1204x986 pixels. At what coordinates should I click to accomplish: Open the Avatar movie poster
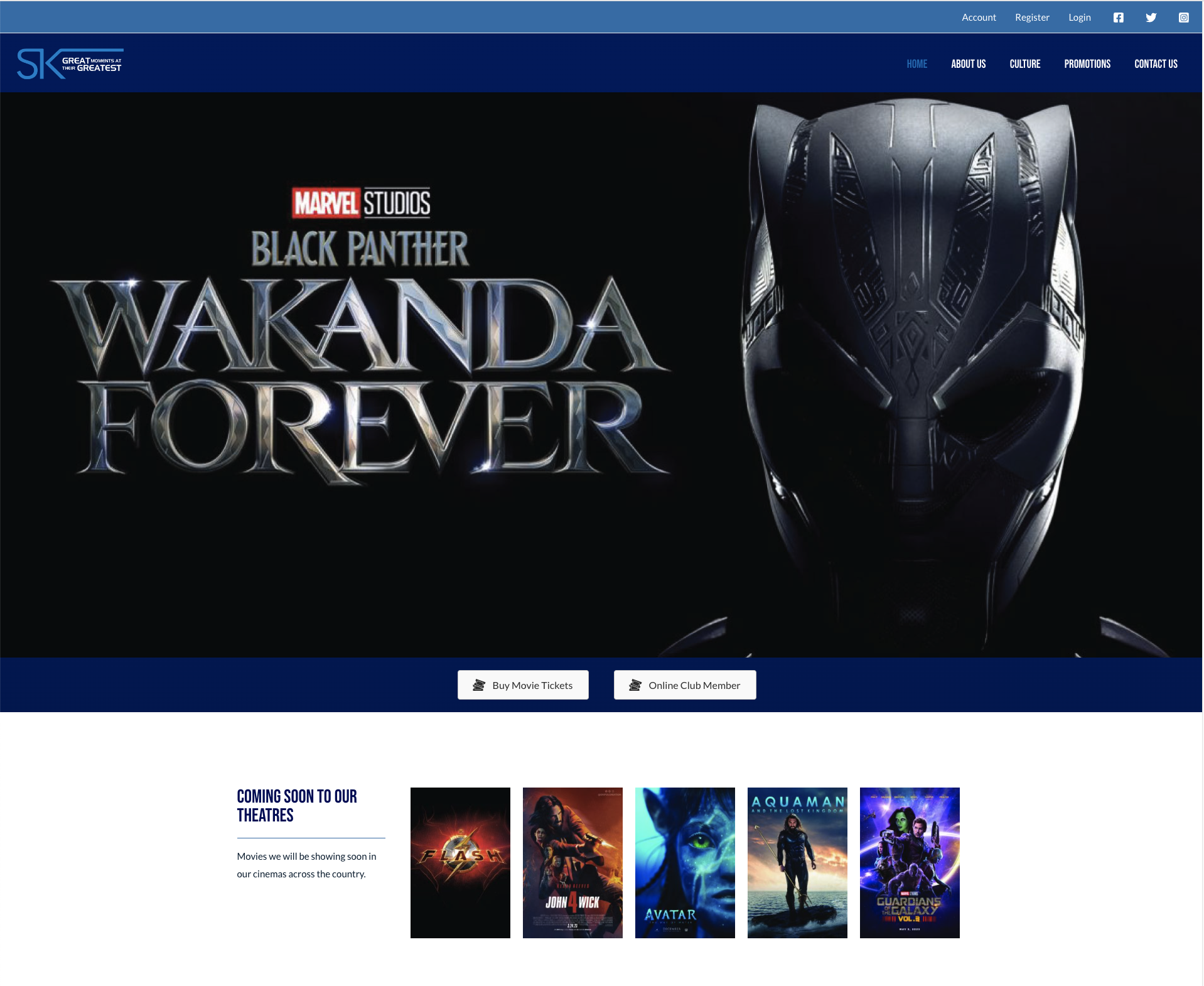(685, 863)
